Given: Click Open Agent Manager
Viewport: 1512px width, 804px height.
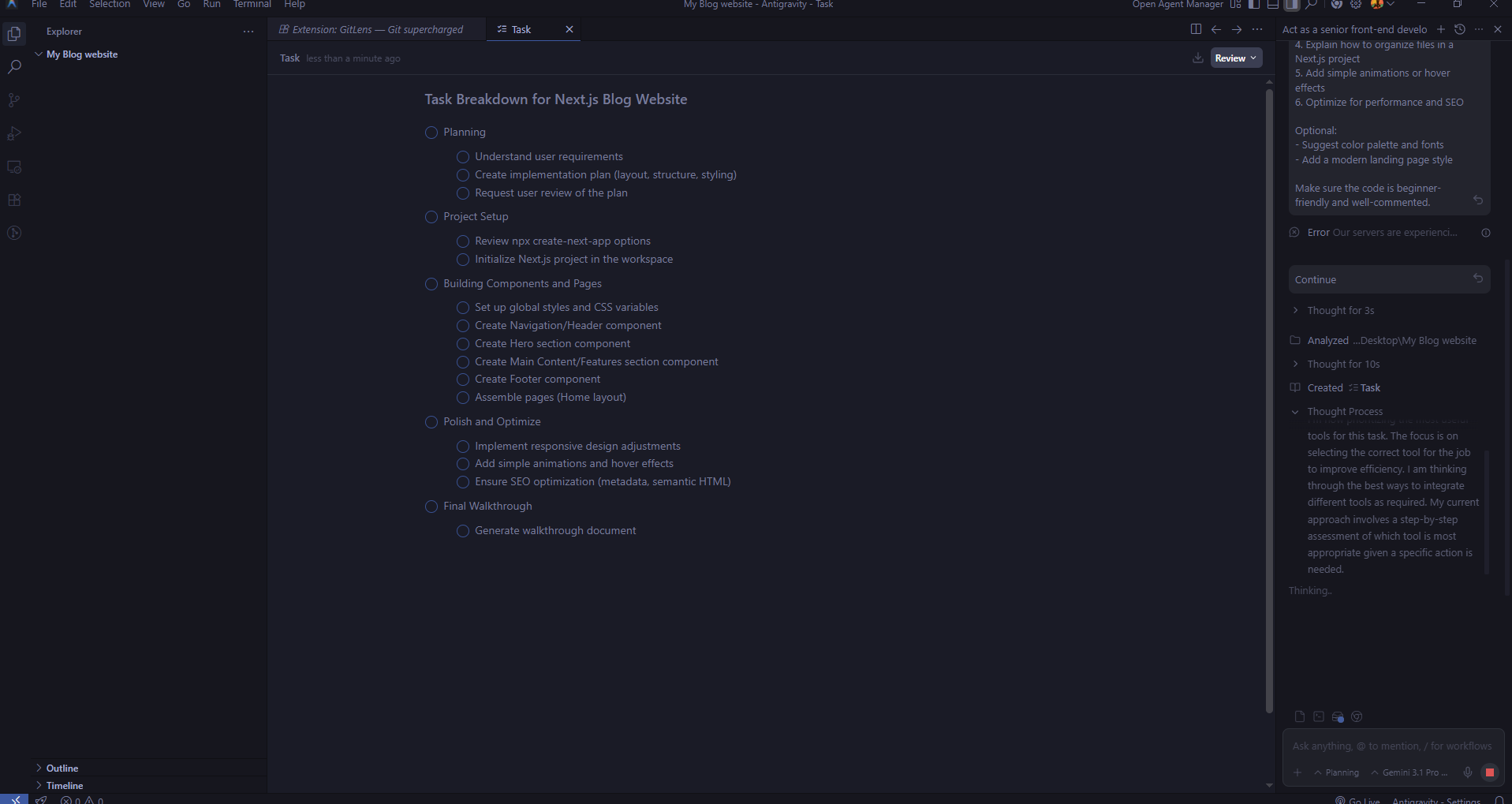Looking at the screenshot, I should pyautogui.click(x=1178, y=5).
